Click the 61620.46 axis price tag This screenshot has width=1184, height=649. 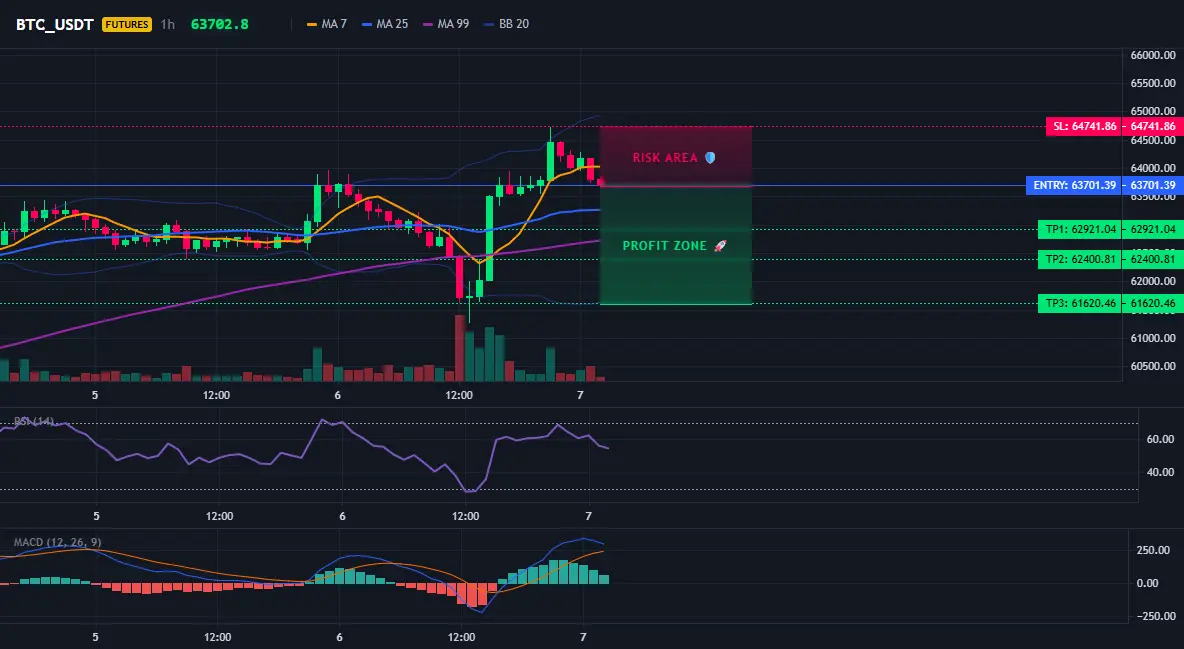point(1153,304)
